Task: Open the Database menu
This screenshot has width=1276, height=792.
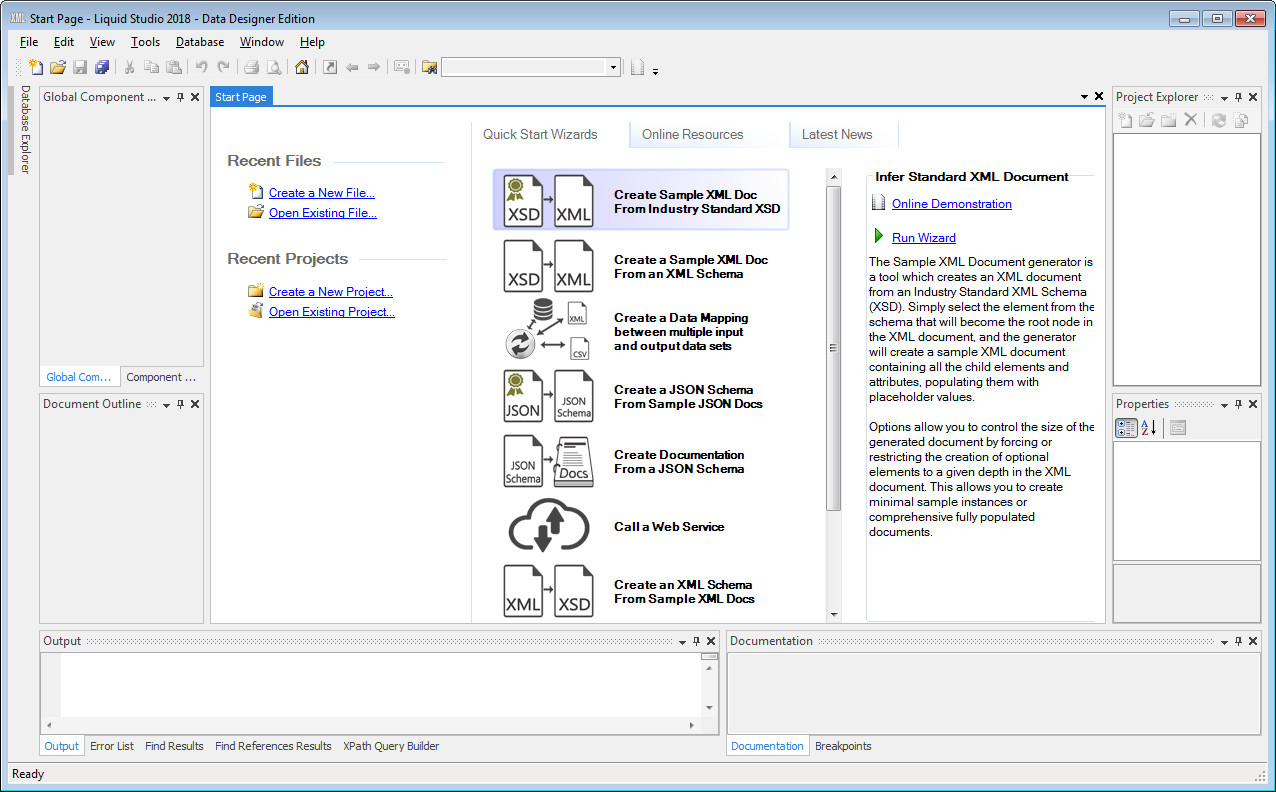Action: (x=199, y=42)
